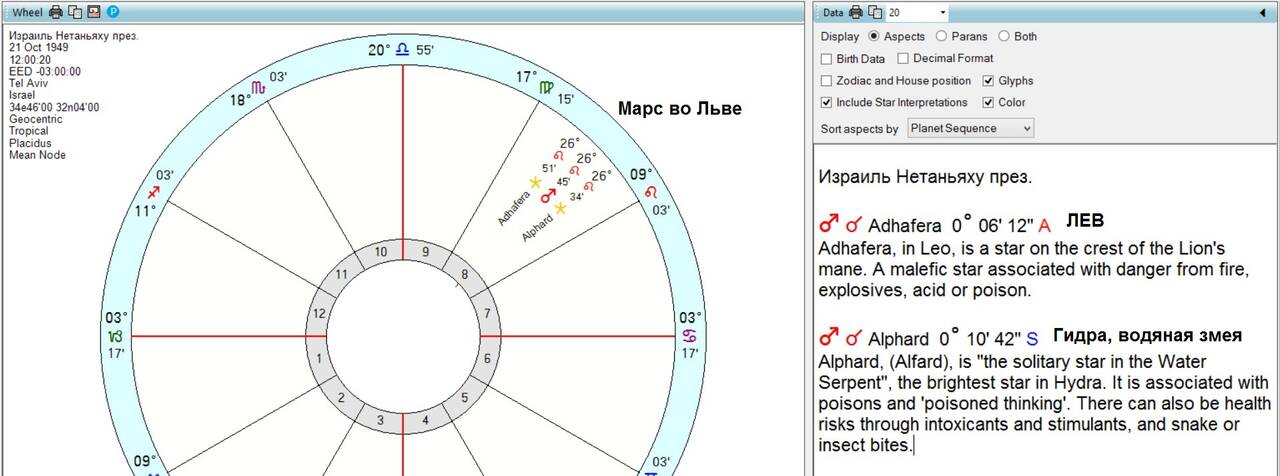Click the Cancer glyph on the Descendant
The width and height of the screenshot is (1280, 476).
(689, 335)
